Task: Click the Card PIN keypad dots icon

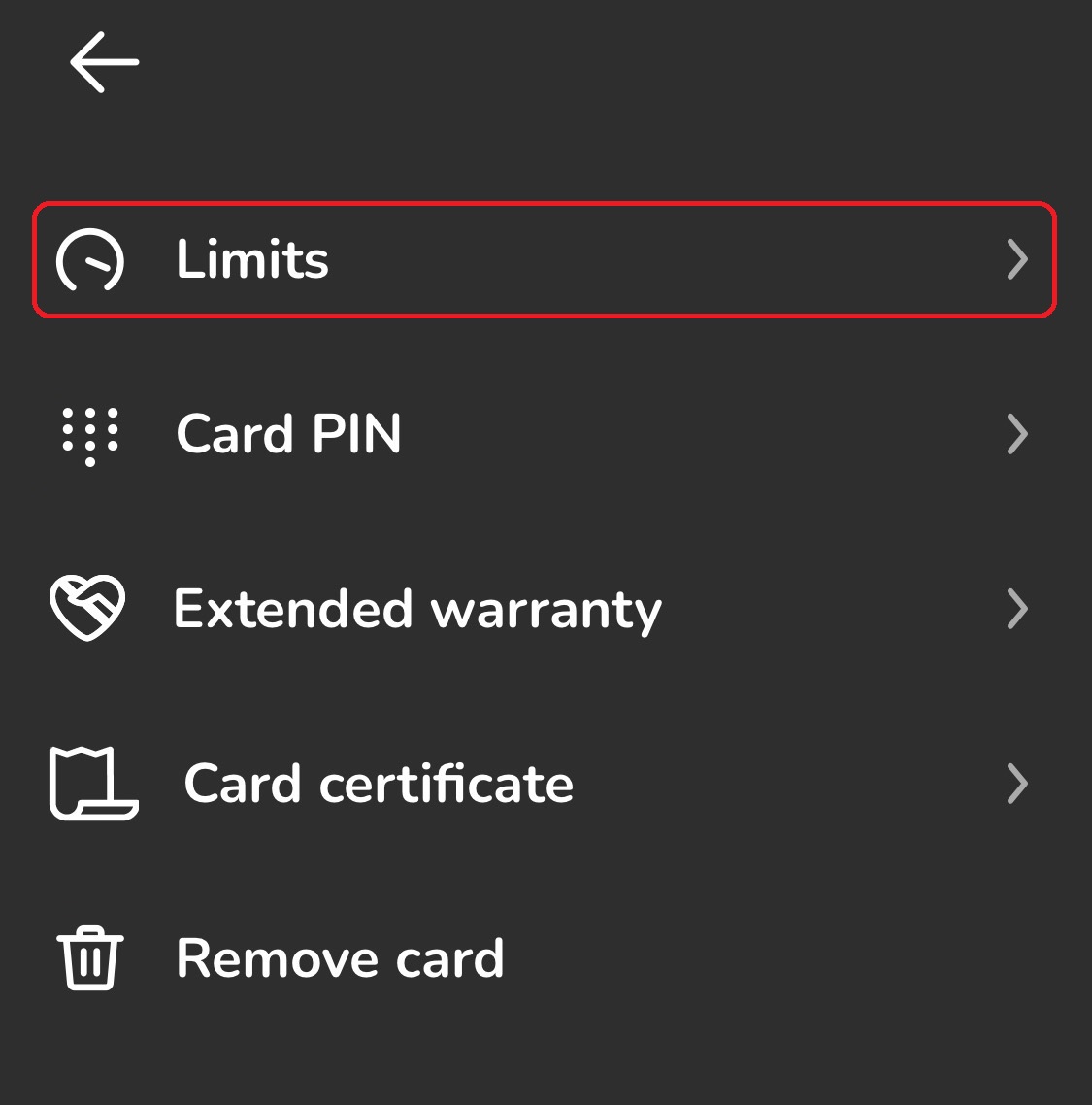Action: [x=90, y=436]
